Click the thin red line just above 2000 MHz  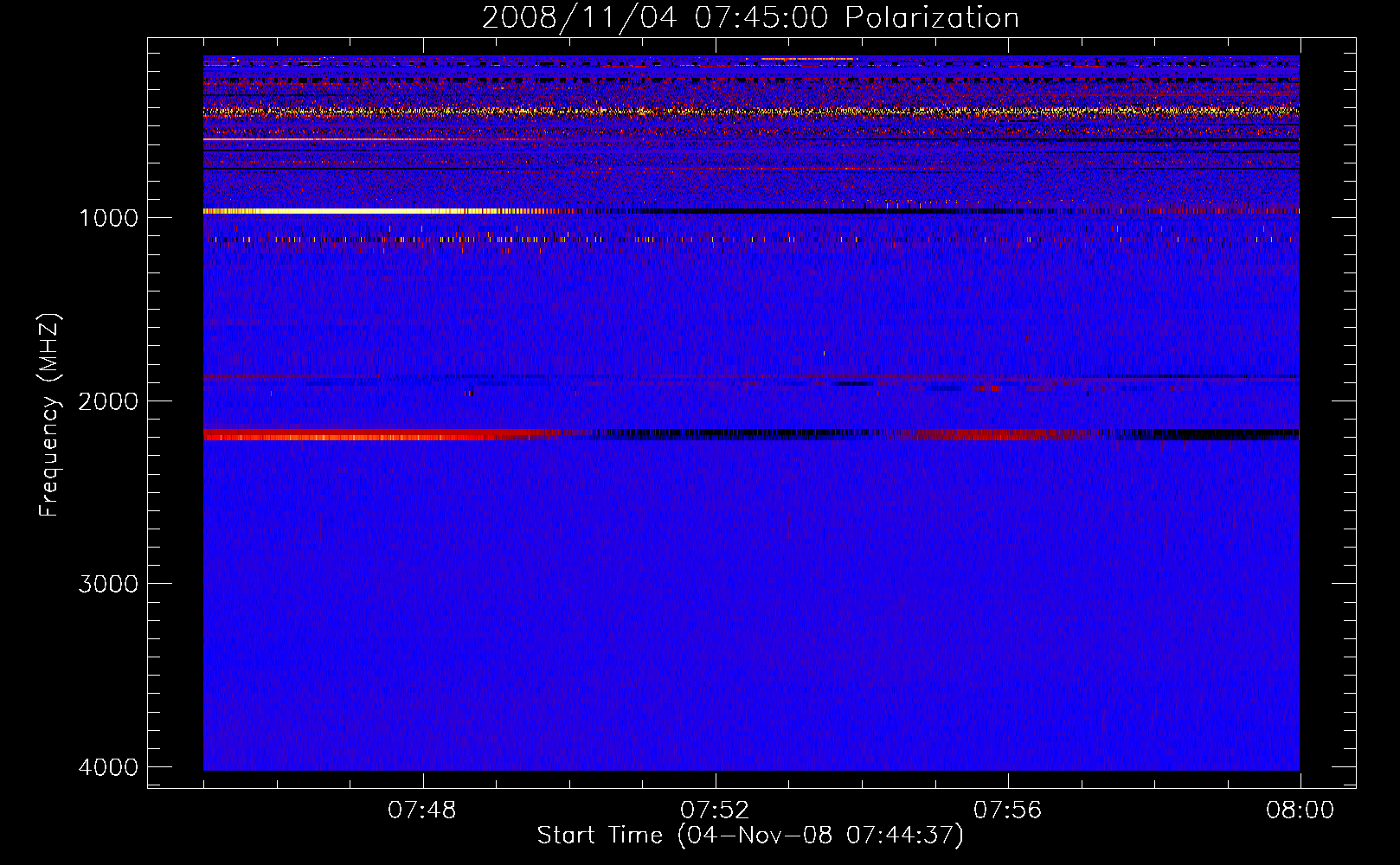tap(751, 377)
